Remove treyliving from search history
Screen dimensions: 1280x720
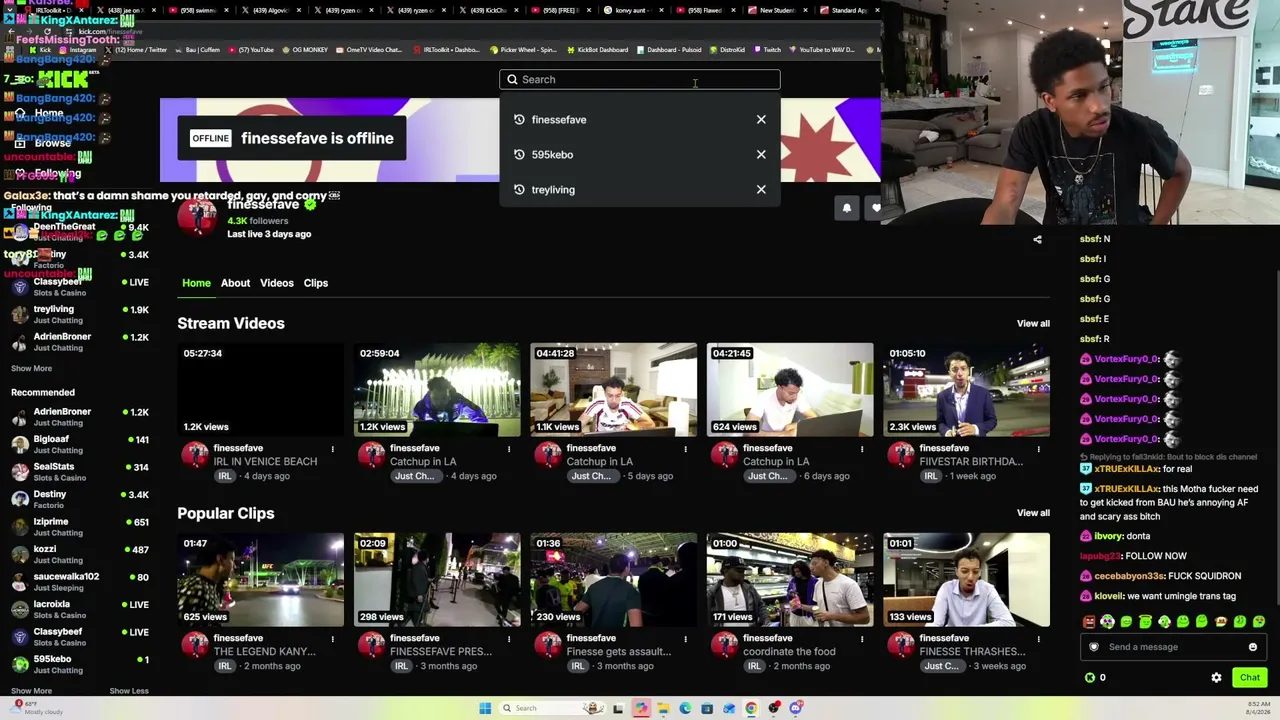761,190
